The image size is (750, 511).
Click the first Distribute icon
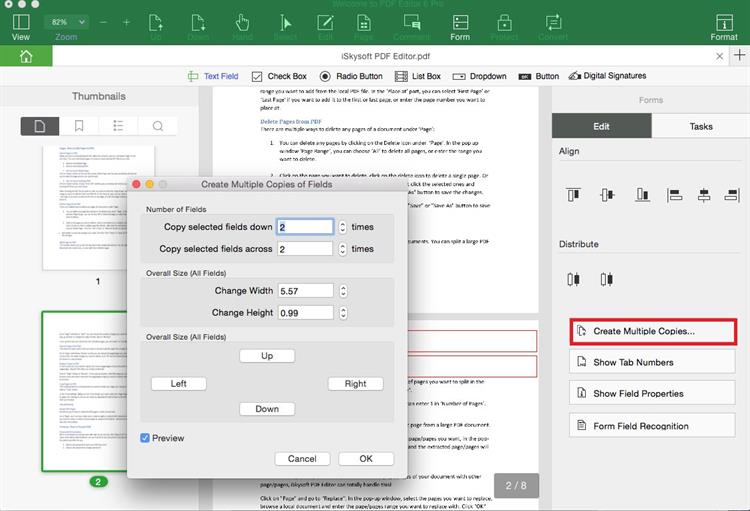[x=574, y=279]
